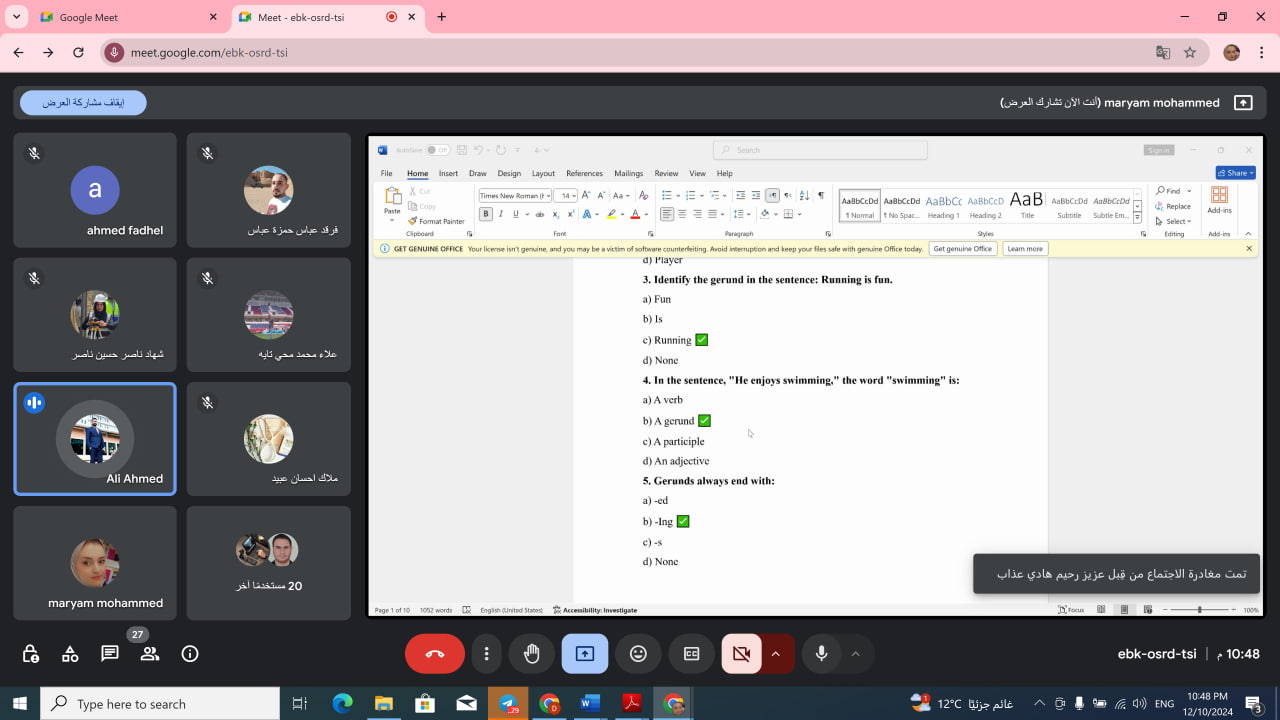
Task: Select Ali Ahmed participant tile
Action: tap(95, 439)
